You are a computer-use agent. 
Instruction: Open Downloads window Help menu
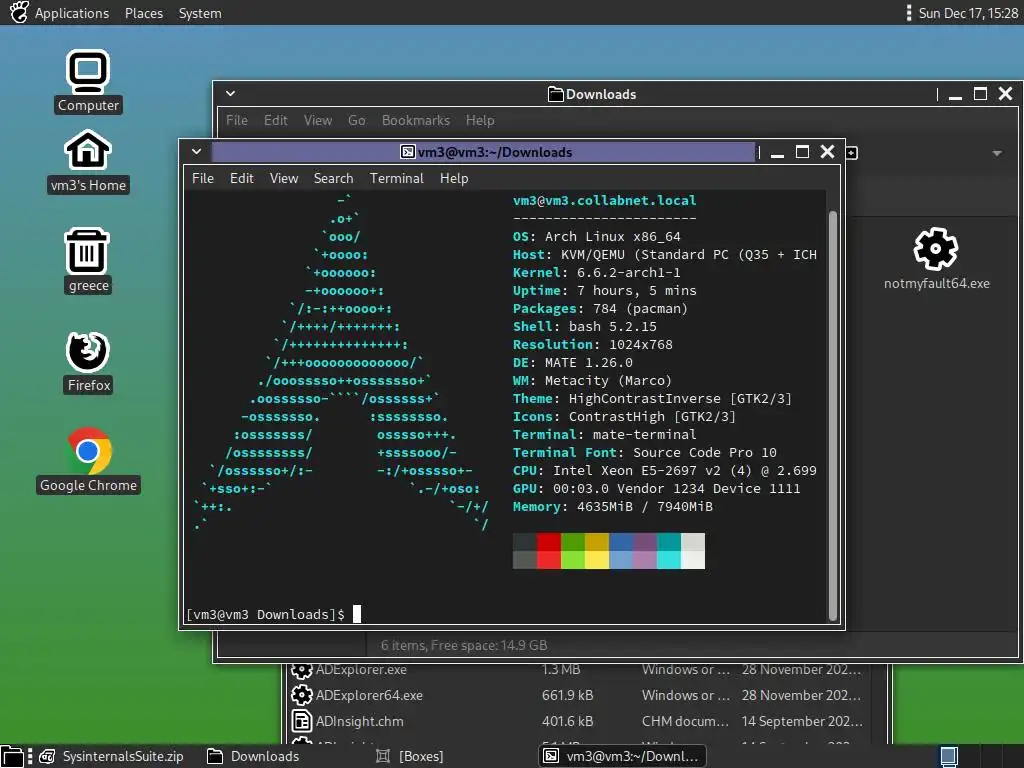(479, 120)
